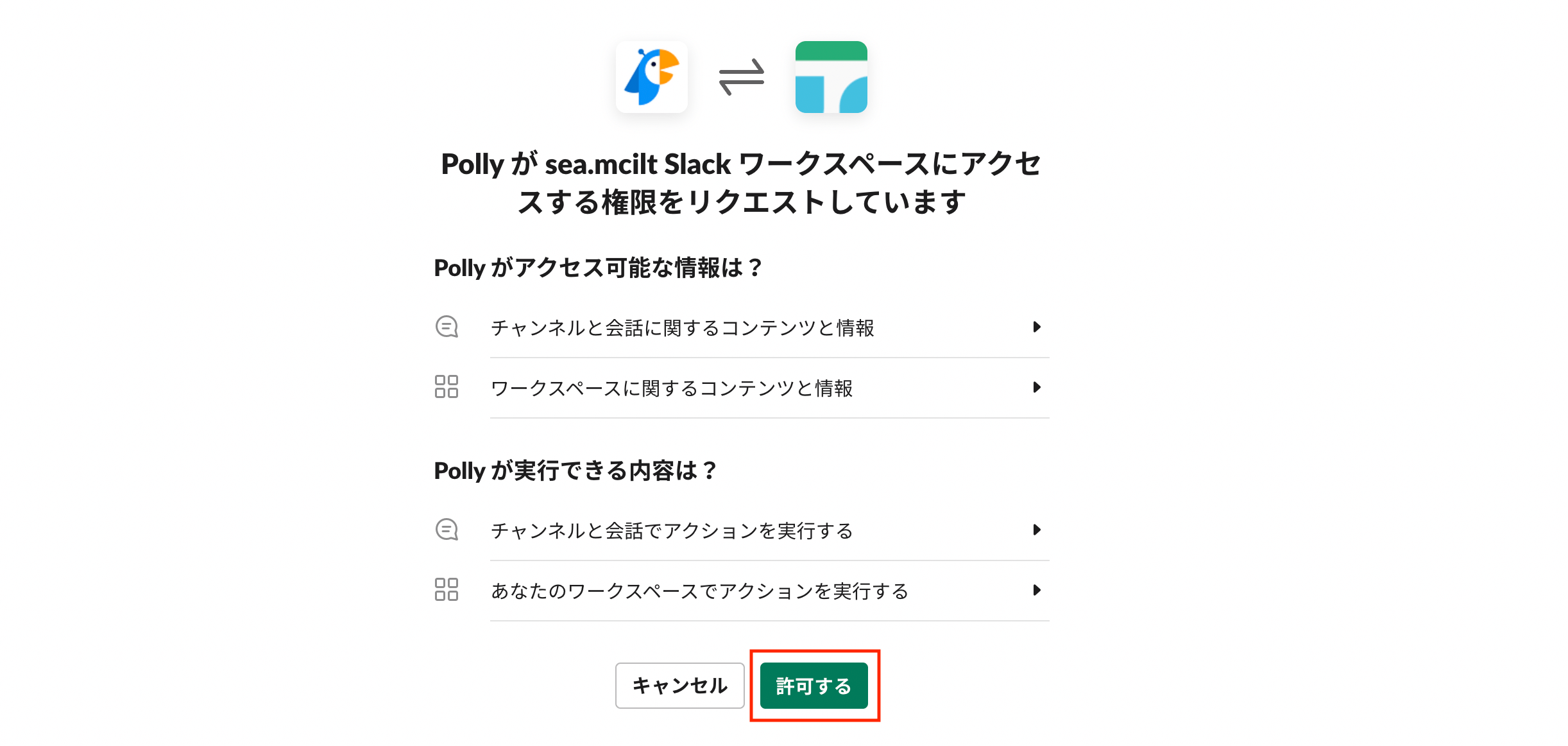Select the チャンネルと会話に関するコンテンツと情報 row label
The height and width of the screenshot is (746, 1568).
tap(682, 328)
